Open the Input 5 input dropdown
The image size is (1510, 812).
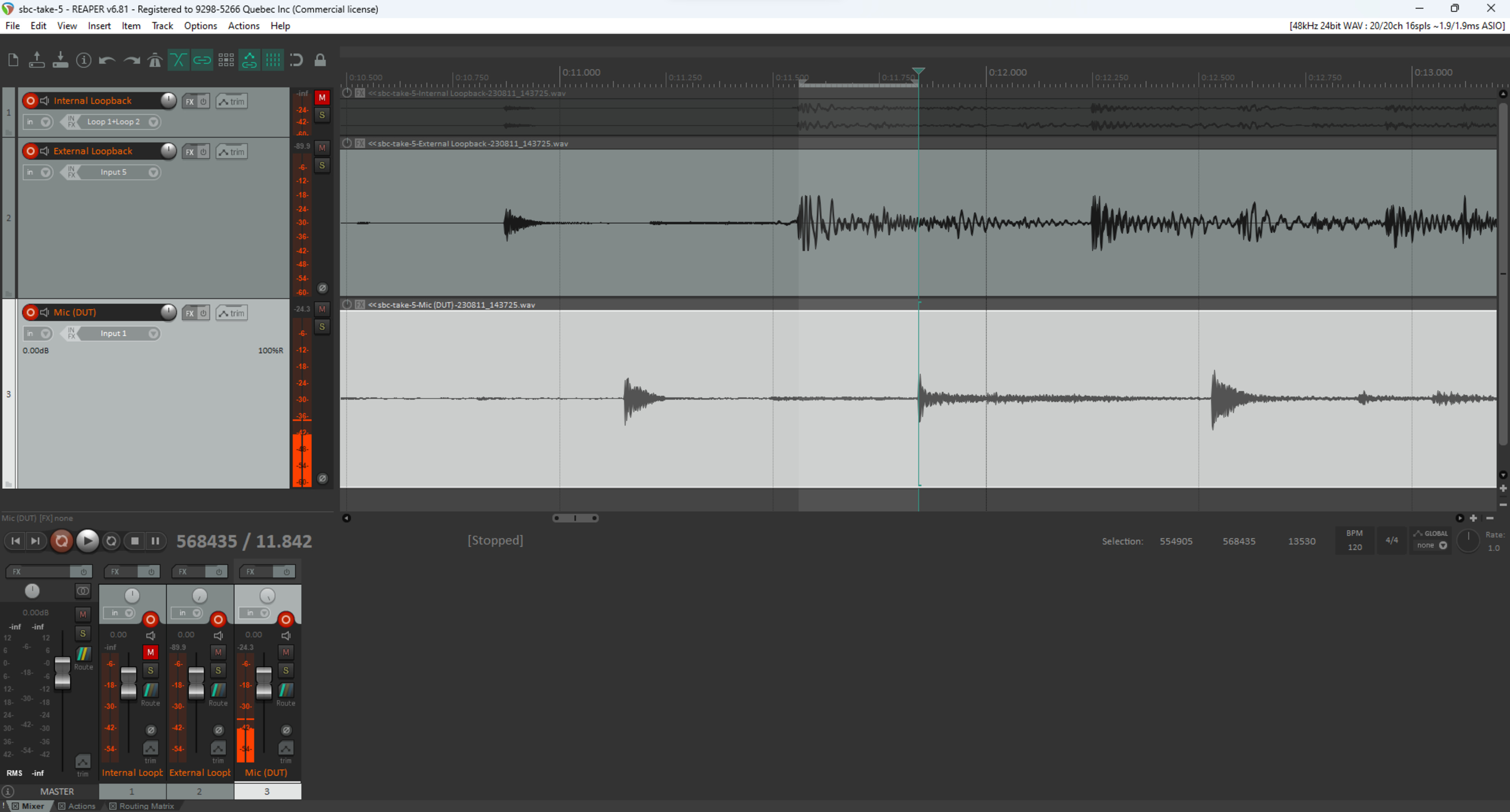point(153,172)
